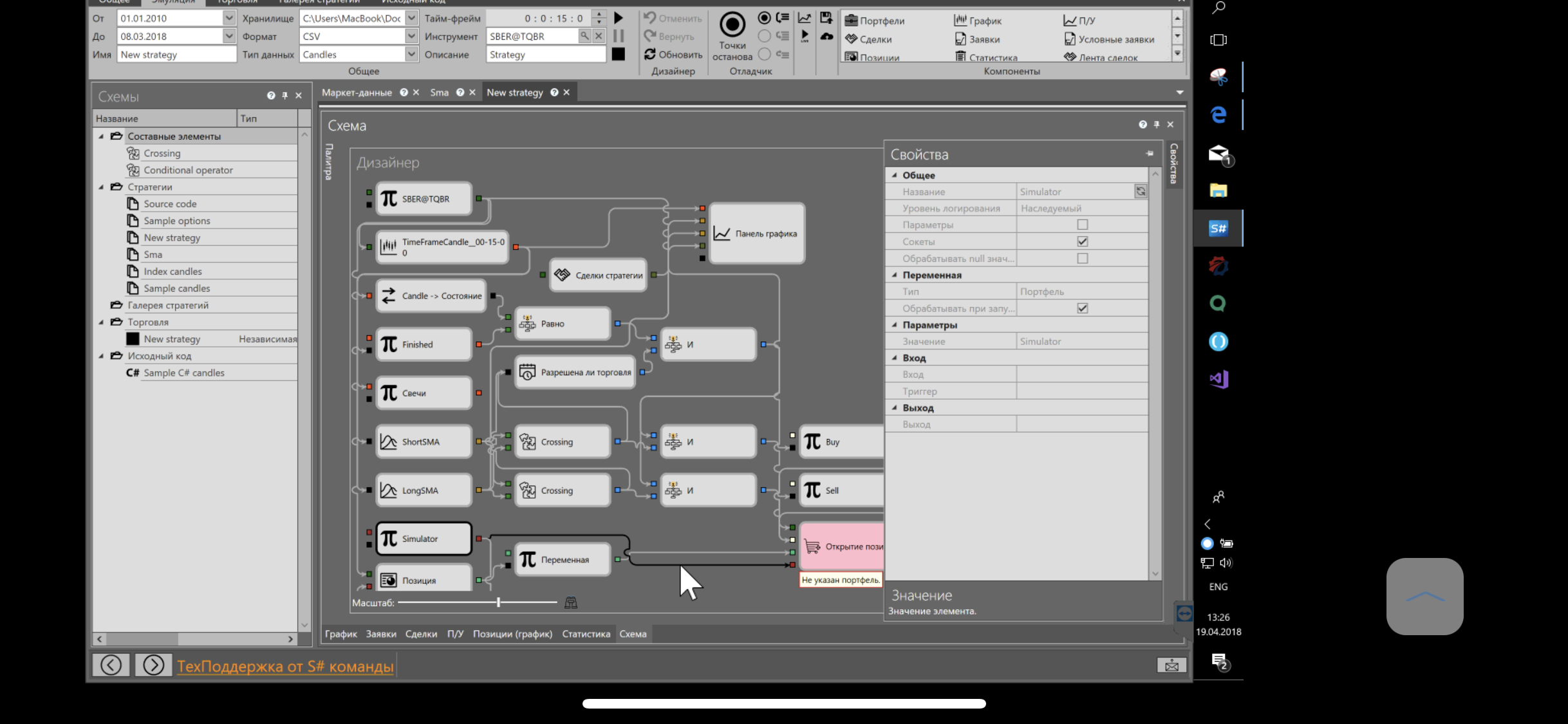Open the Тип данных Candles dropdown
The width and height of the screenshot is (1568, 724).
tap(411, 54)
